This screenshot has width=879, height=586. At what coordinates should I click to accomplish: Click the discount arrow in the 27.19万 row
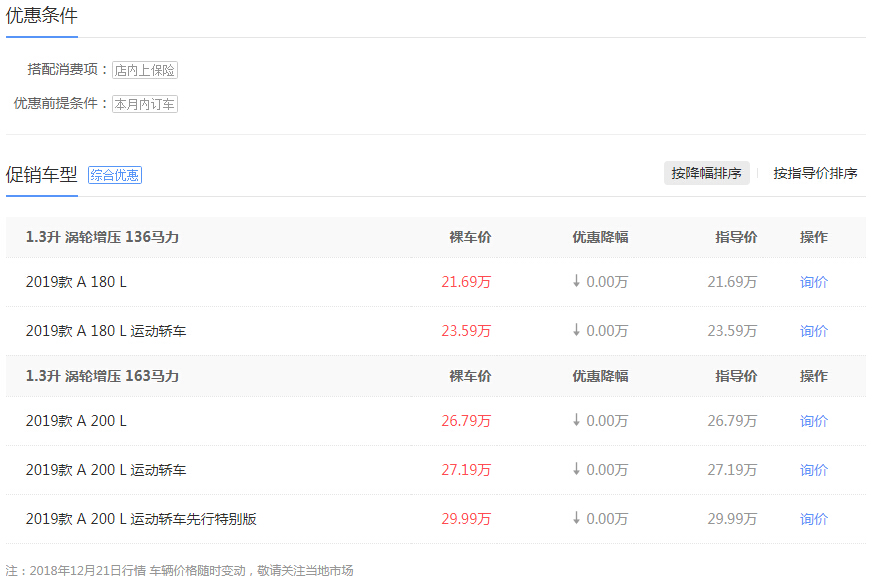tap(576, 469)
